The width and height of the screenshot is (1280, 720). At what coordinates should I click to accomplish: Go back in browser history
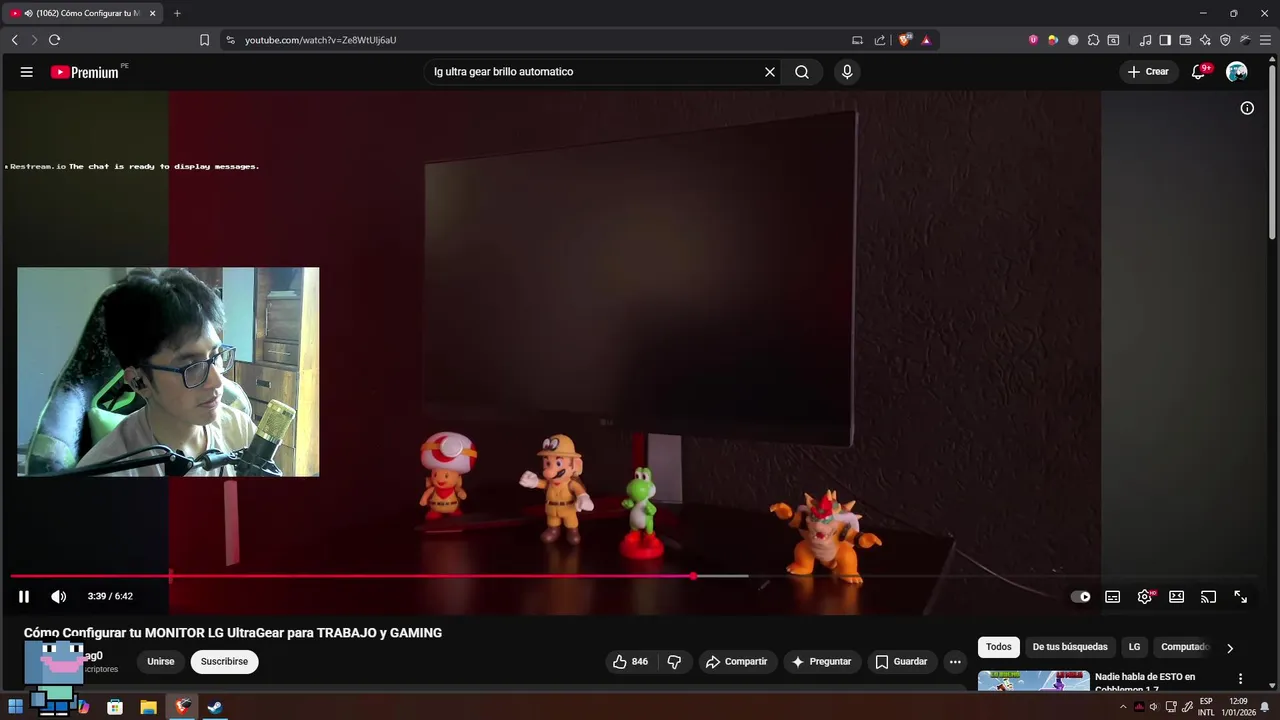(15, 40)
